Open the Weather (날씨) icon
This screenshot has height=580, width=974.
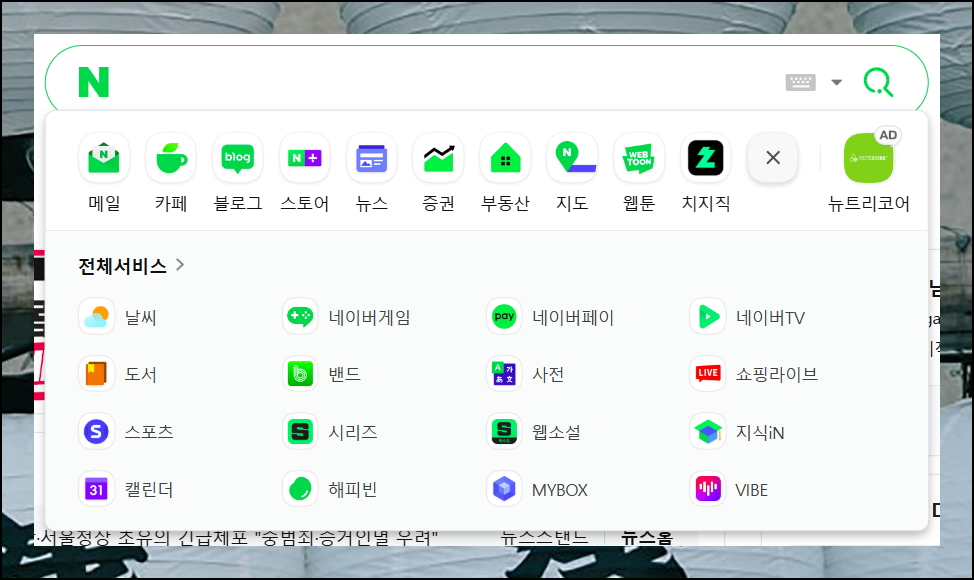pos(97,317)
